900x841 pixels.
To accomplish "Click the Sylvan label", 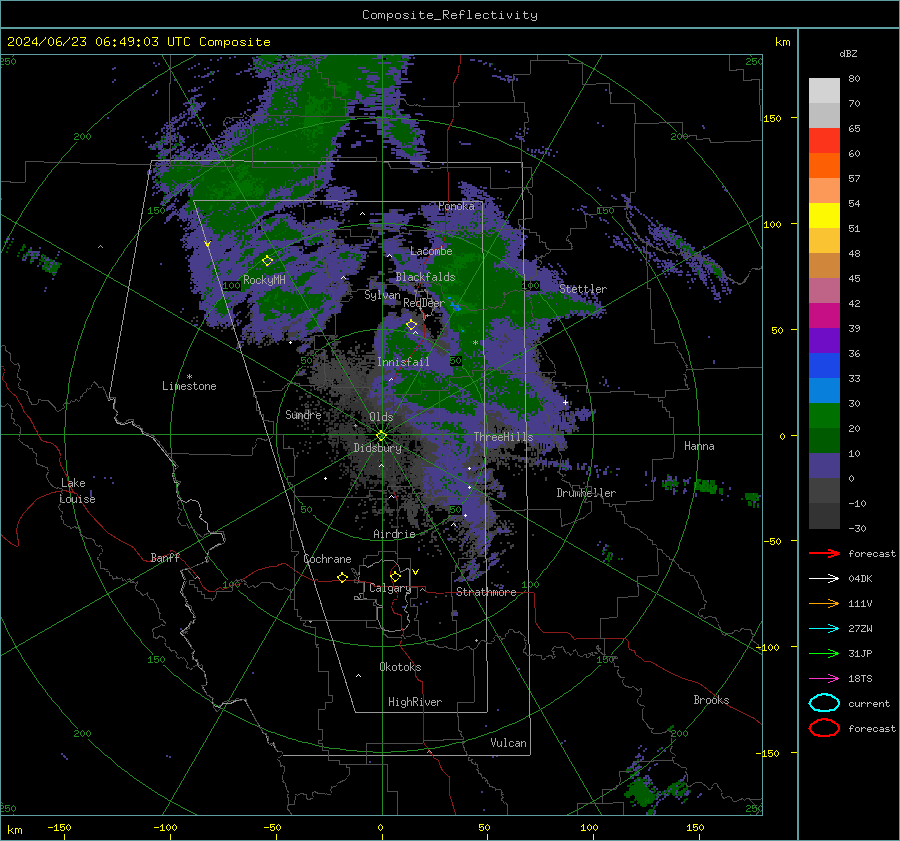I will (x=382, y=296).
